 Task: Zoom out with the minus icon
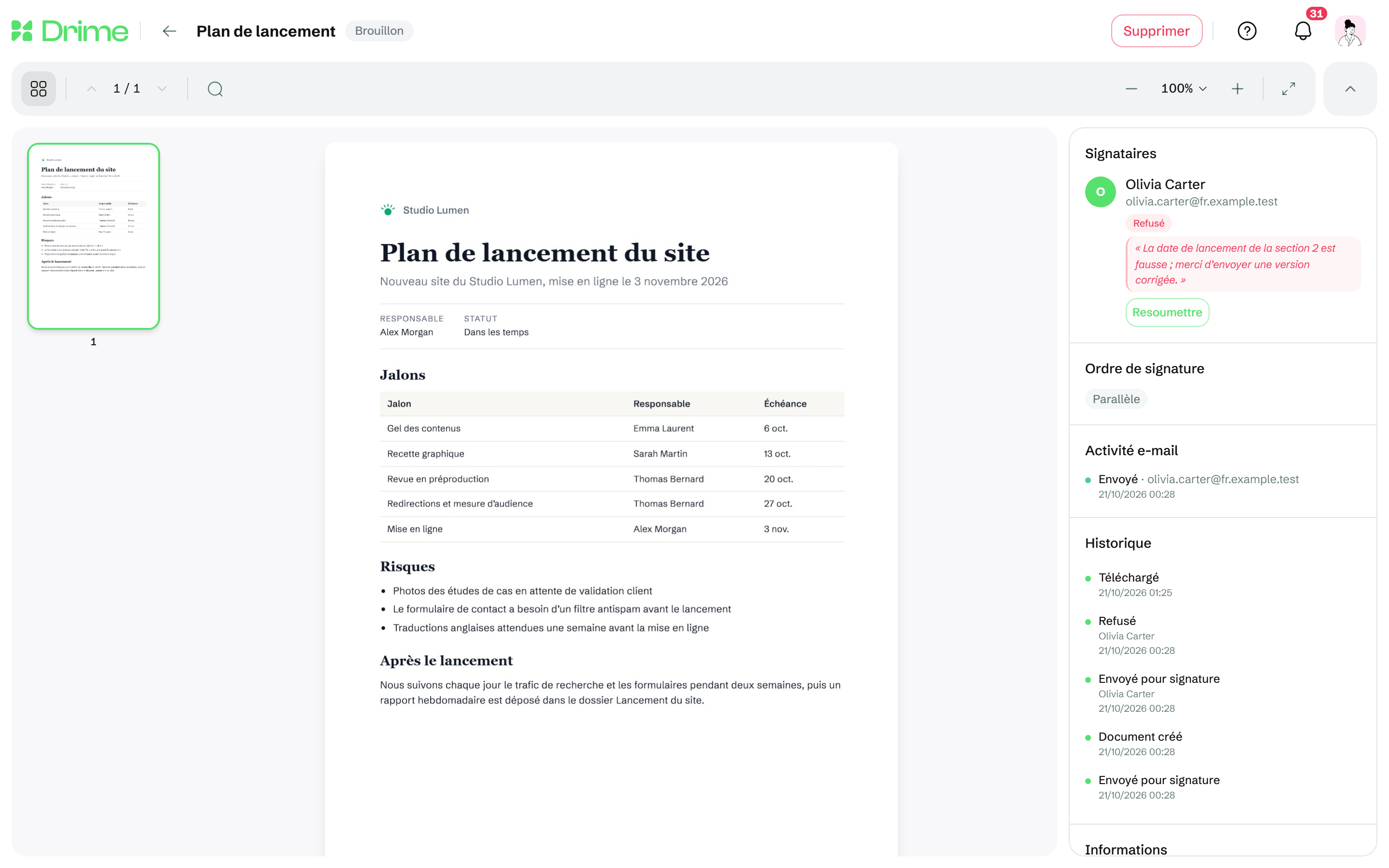[1131, 88]
